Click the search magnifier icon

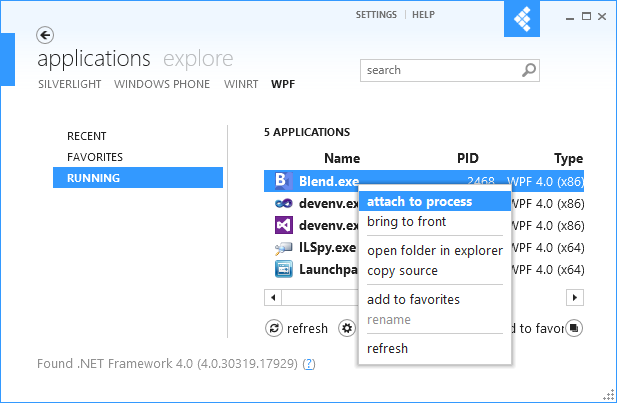pos(529,70)
